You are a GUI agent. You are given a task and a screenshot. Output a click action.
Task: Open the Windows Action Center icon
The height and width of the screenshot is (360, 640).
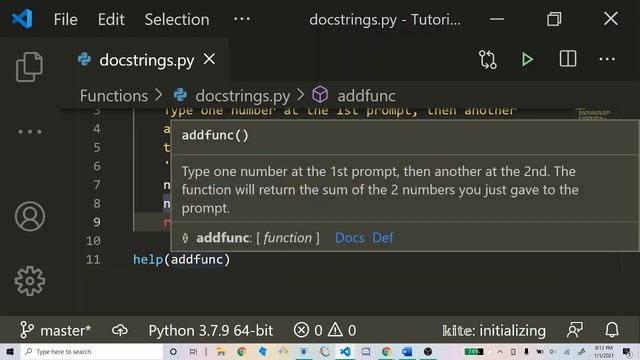coord(627,351)
